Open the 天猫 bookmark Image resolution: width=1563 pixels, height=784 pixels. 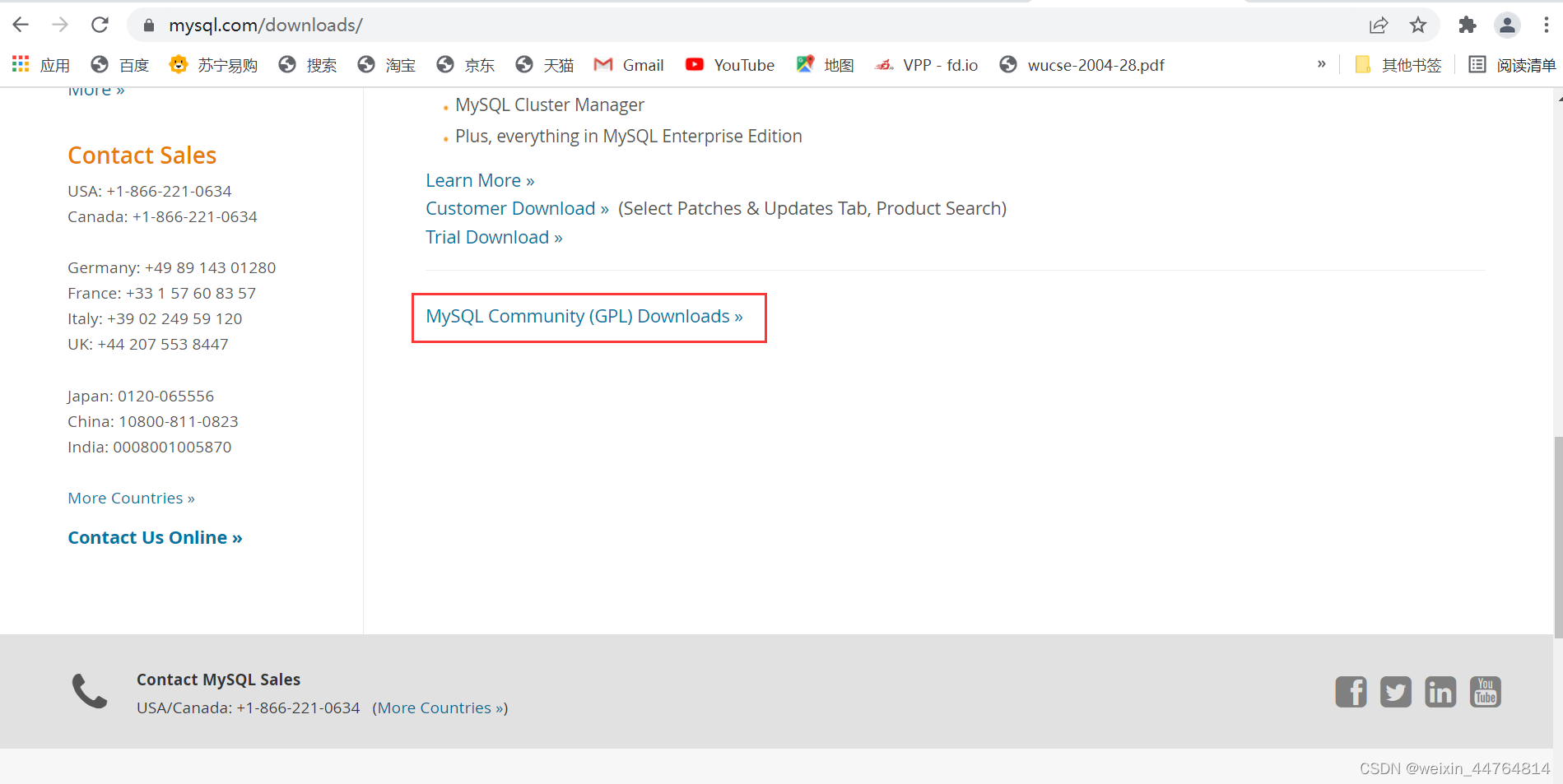[x=545, y=65]
